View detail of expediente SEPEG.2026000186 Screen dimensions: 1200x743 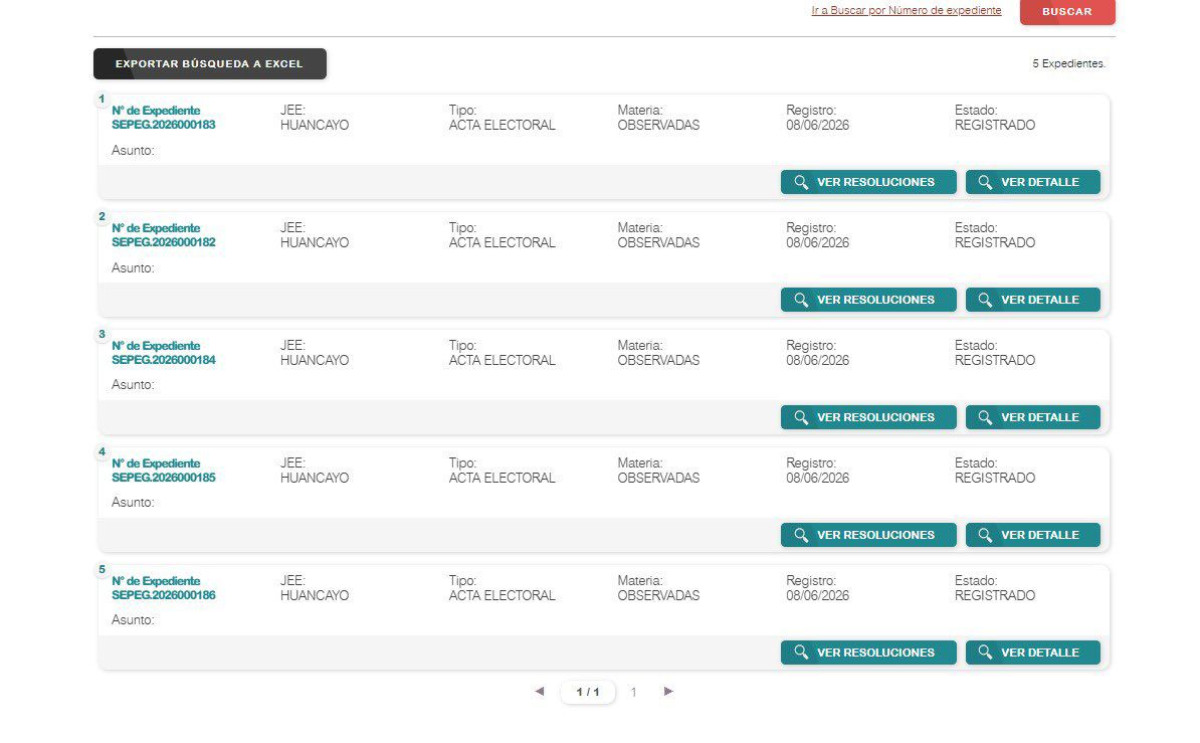point(1033,652)
